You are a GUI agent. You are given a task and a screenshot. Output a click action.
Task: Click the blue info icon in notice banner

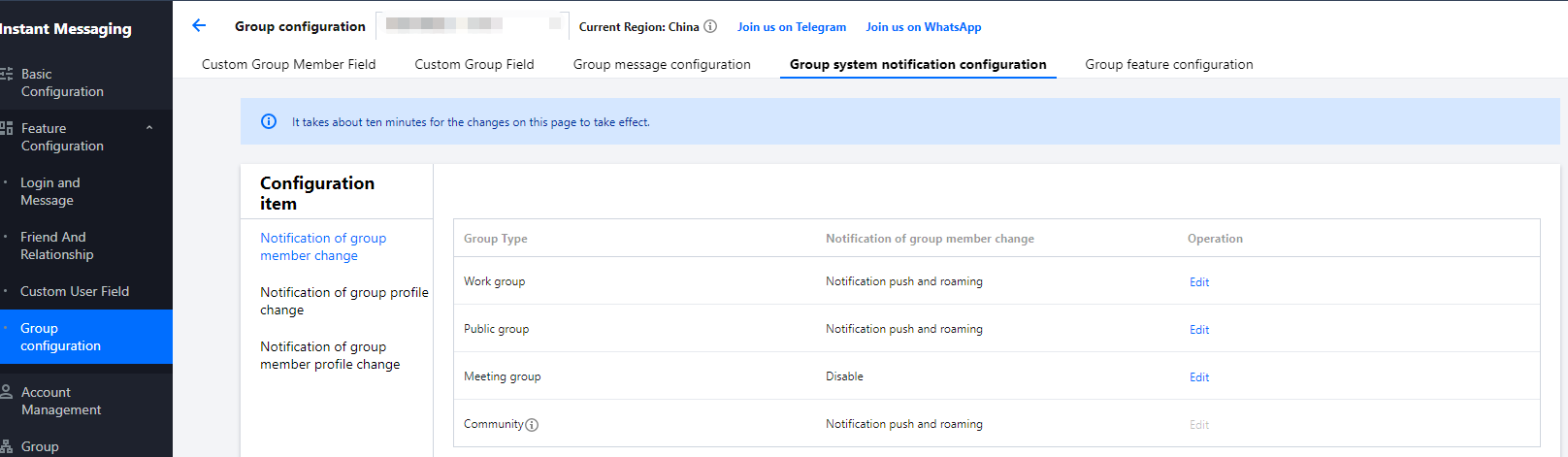(269, 122)
